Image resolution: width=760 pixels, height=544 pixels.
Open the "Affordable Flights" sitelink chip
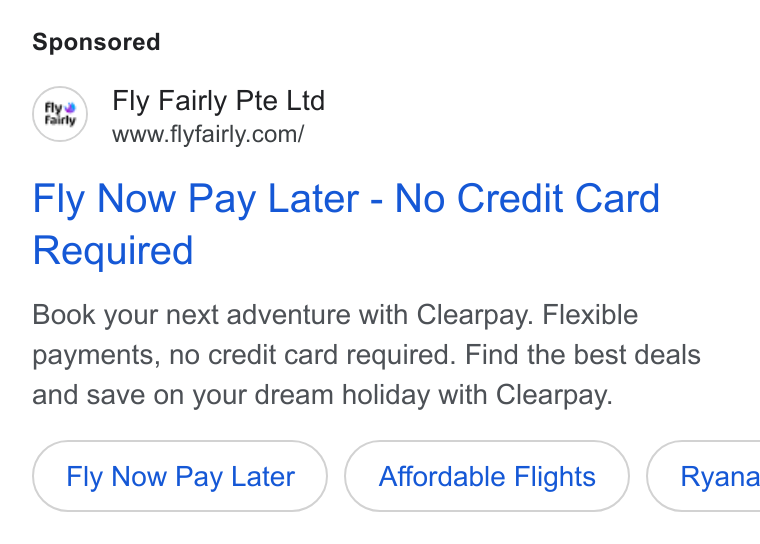pos(487,476)
